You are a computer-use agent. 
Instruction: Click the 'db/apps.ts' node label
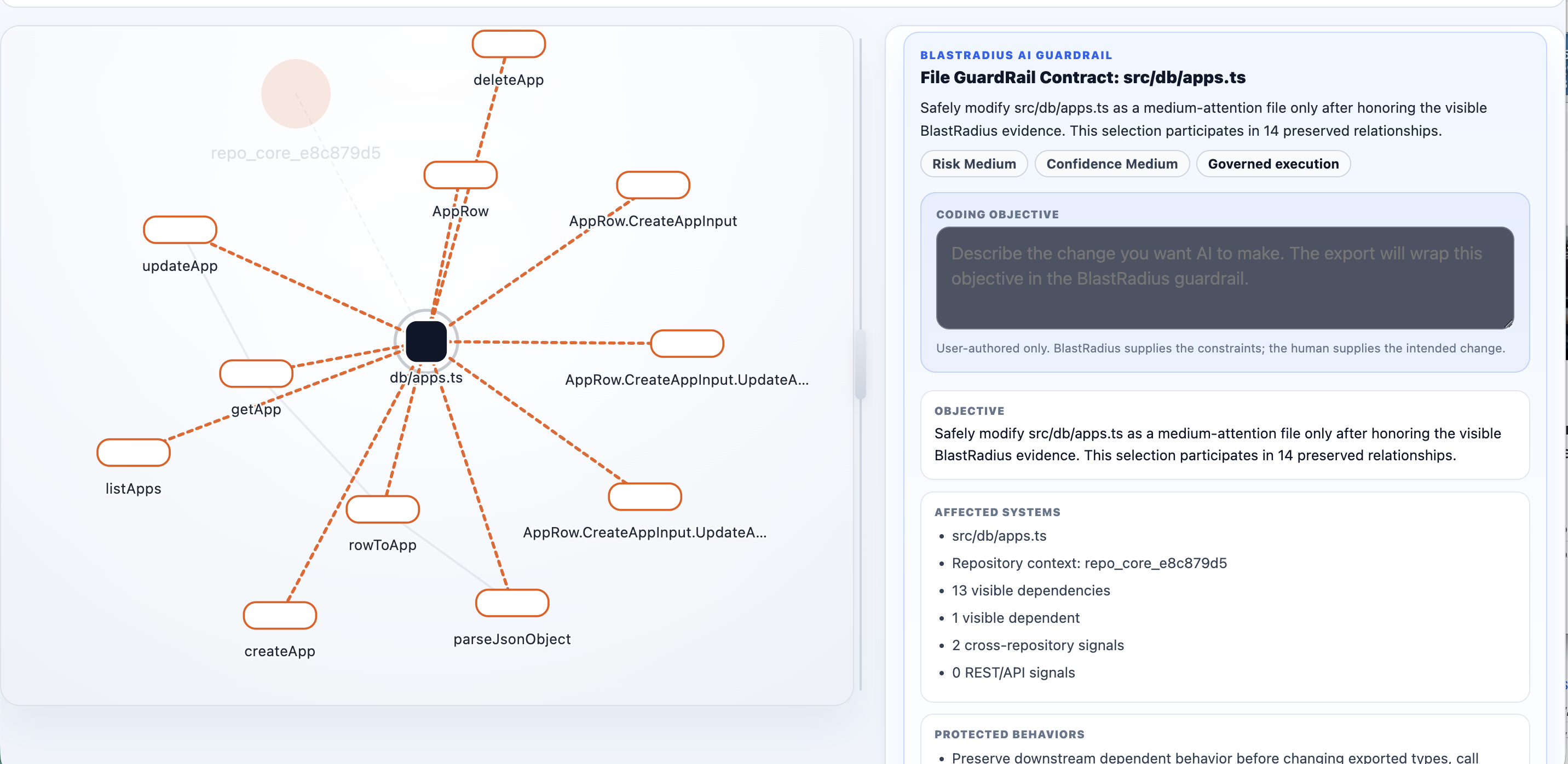point(426,377)
